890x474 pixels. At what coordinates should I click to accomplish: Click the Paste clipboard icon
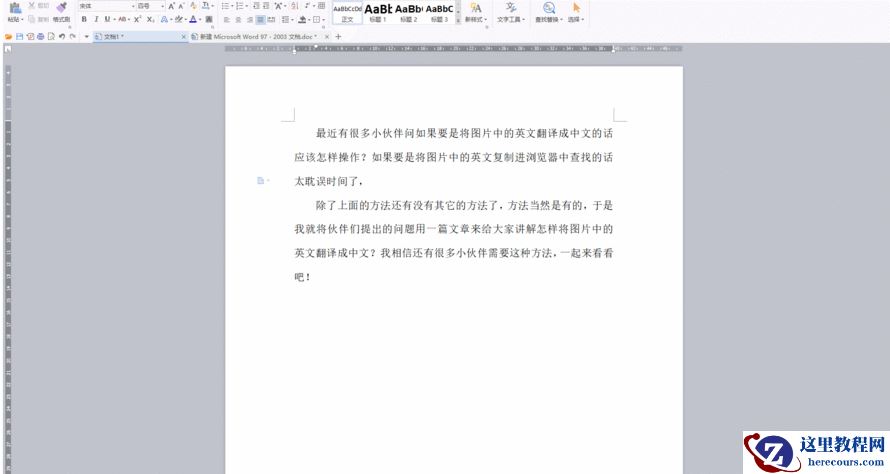(x=15, y=7)
